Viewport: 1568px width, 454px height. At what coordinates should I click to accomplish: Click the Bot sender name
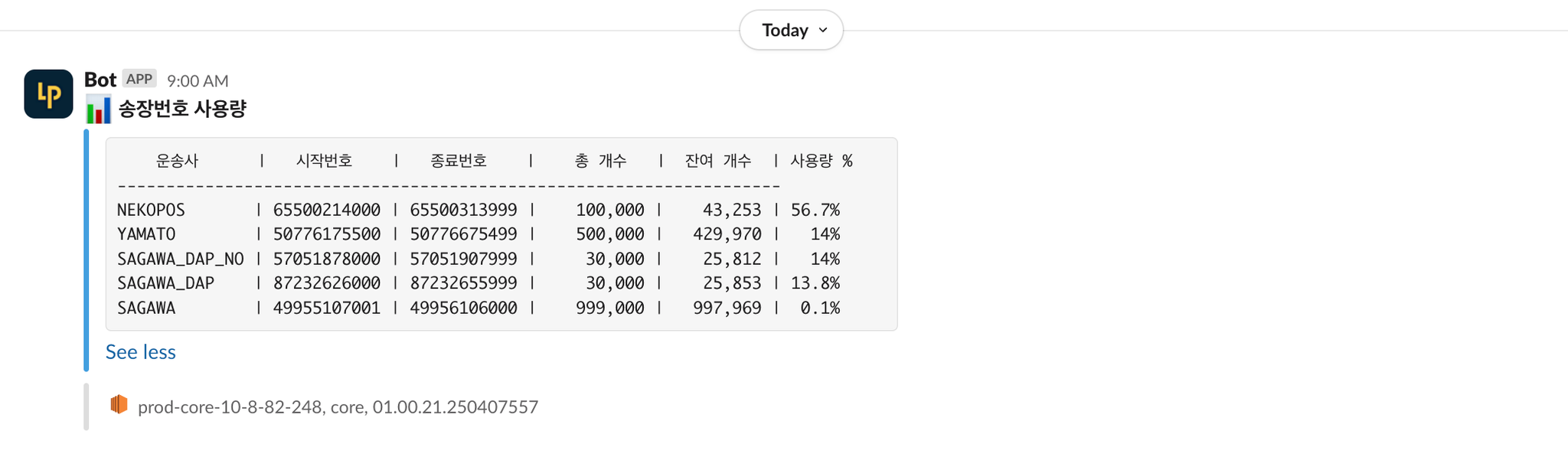click(x=100, y=80)
